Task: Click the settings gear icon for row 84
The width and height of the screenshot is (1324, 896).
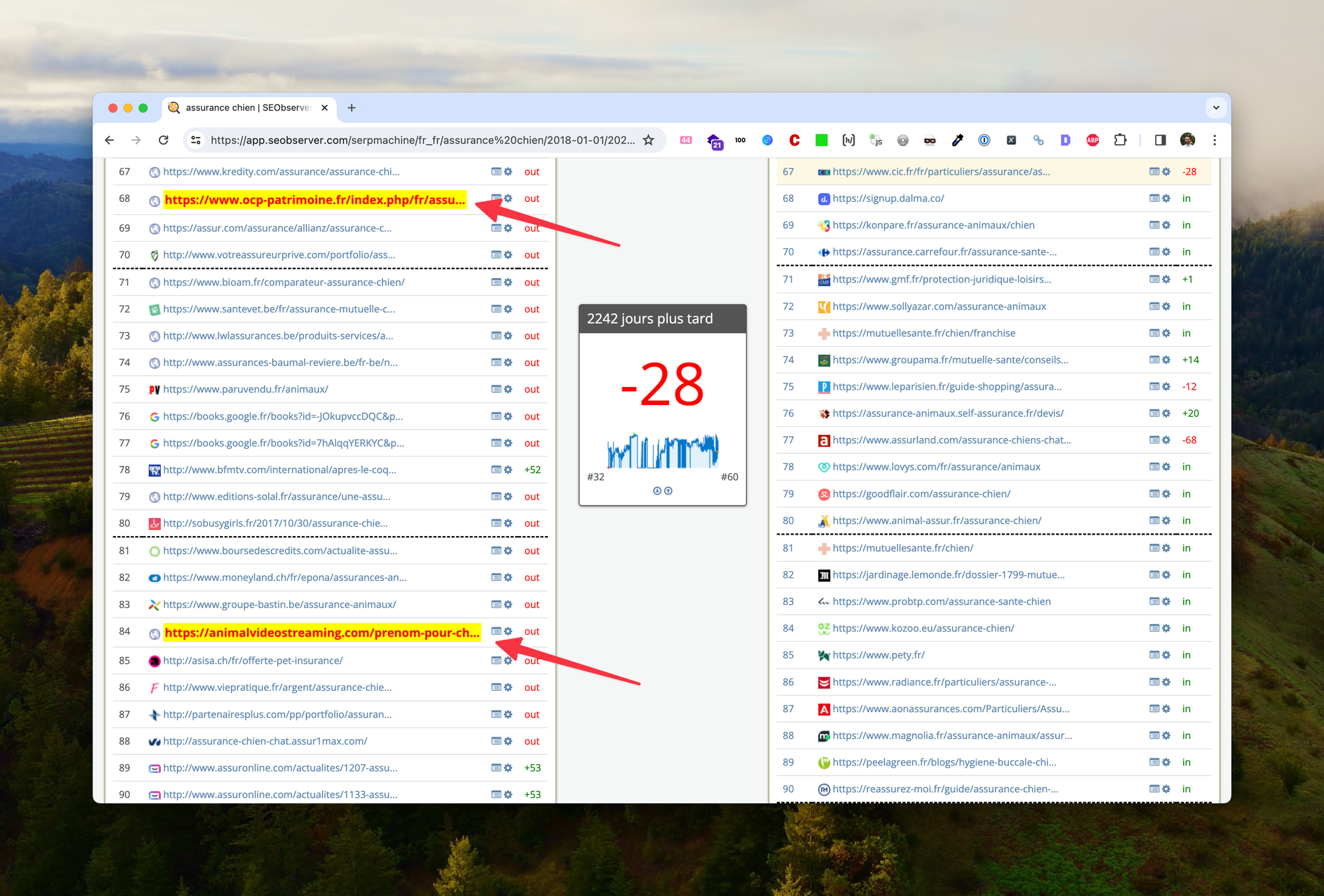Action: point(511,632)
